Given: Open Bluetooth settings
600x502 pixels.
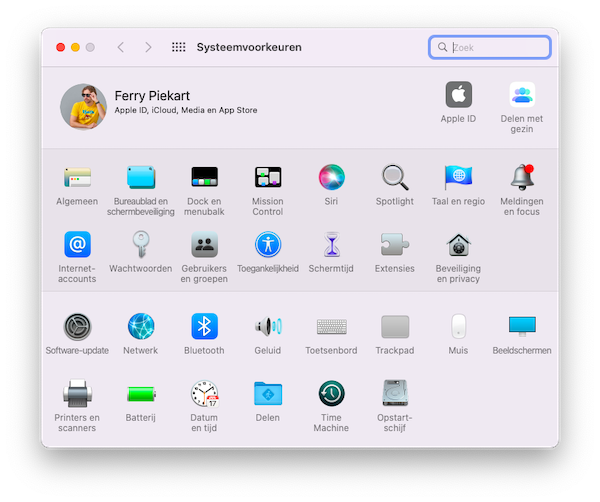Looking at the screenshot, I should pyautogui.click(x=204, y=326).
